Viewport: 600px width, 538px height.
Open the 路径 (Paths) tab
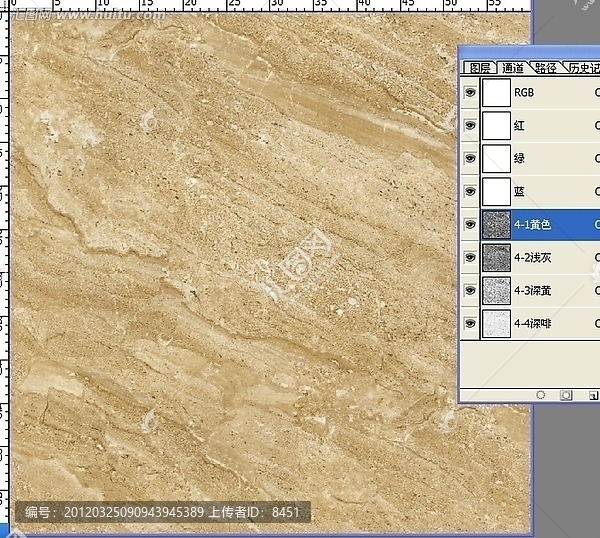pos(546,68)
